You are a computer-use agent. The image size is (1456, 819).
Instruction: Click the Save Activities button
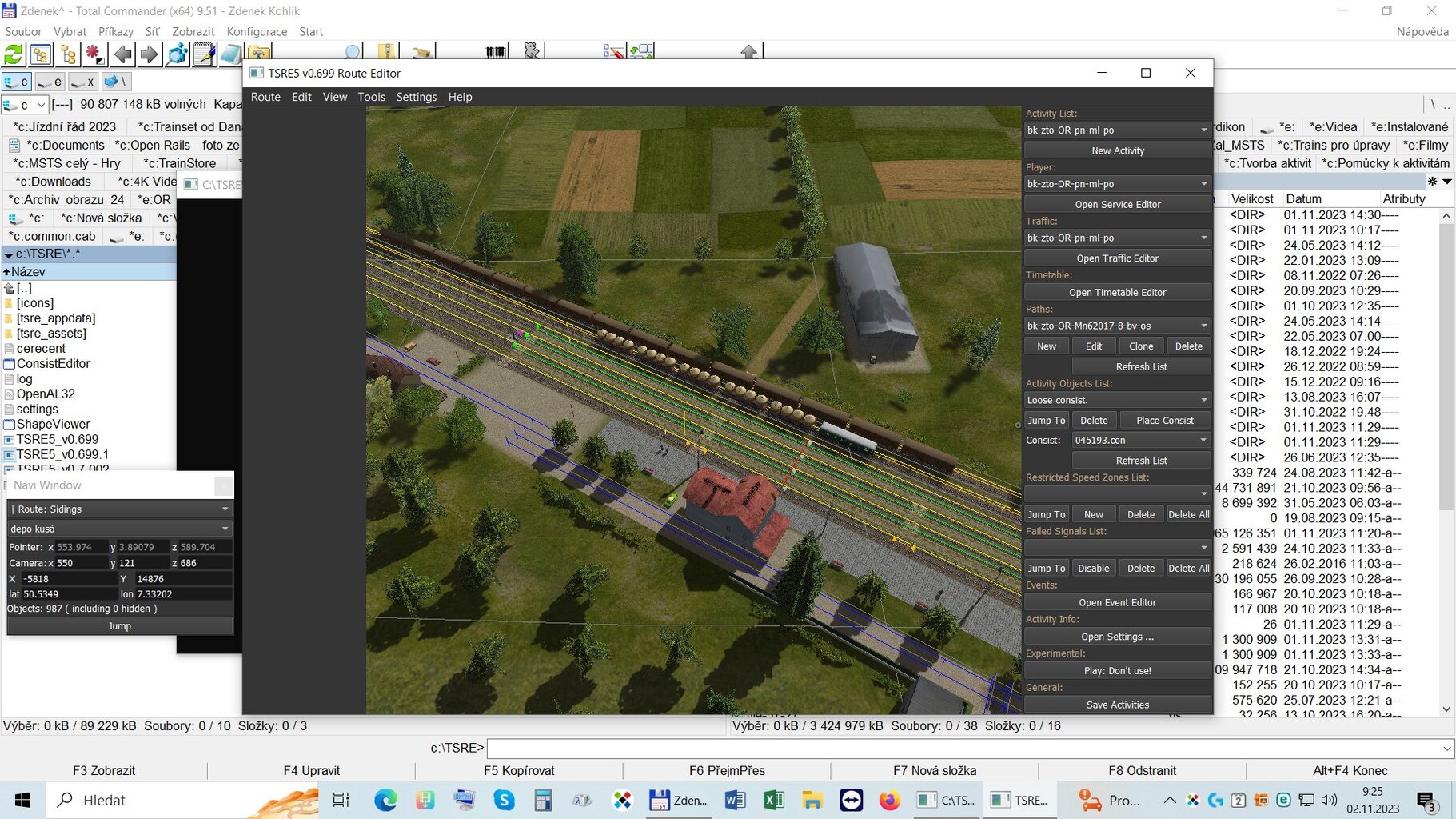[x=1117, y=705]
